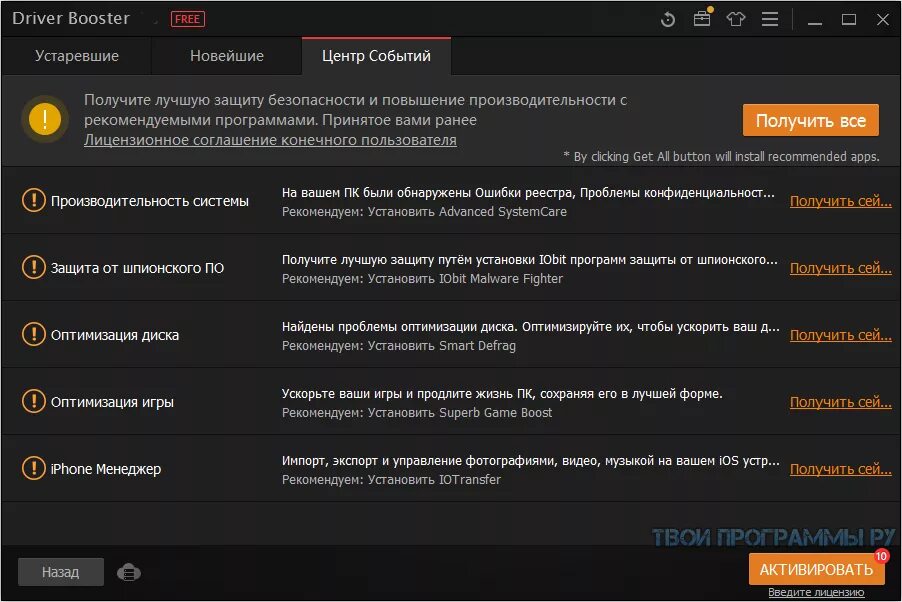Open the skin T-shirt icon

tap(736, 20)
